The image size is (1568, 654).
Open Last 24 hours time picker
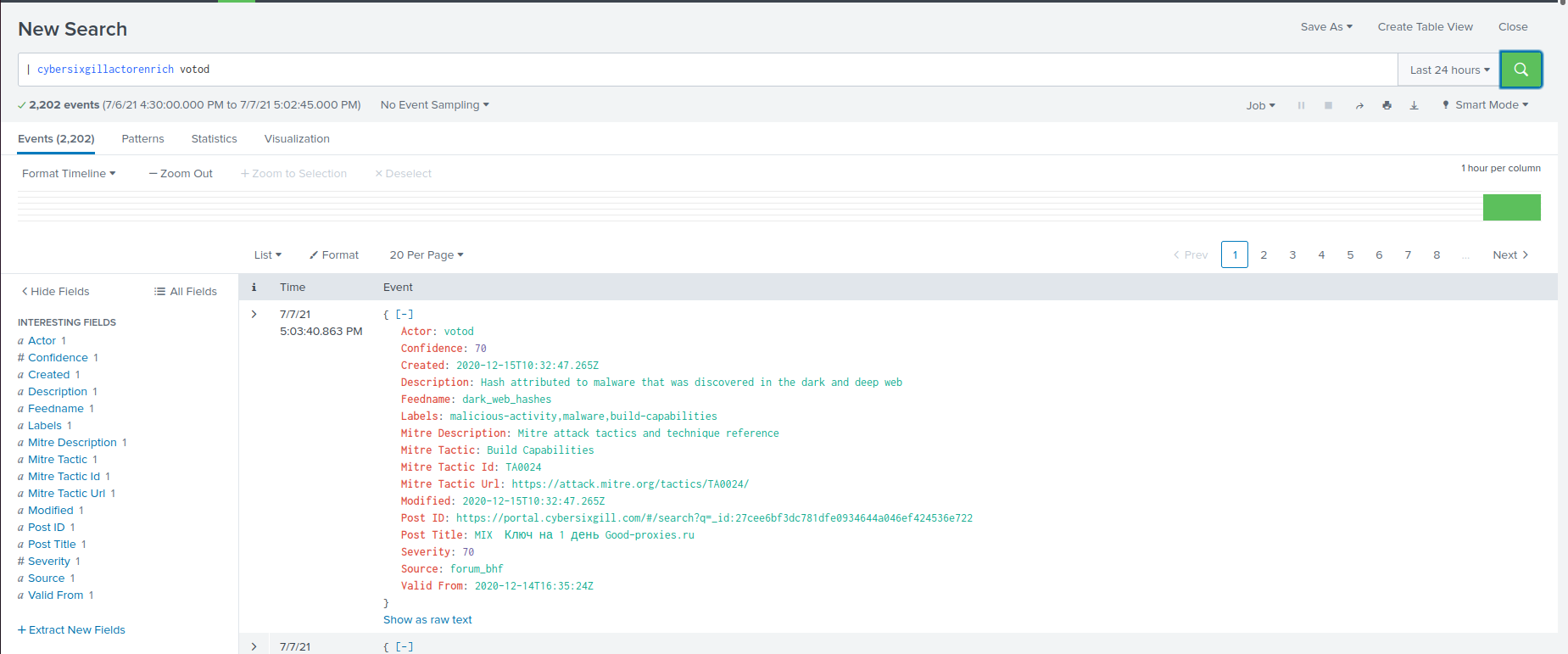1449,70
